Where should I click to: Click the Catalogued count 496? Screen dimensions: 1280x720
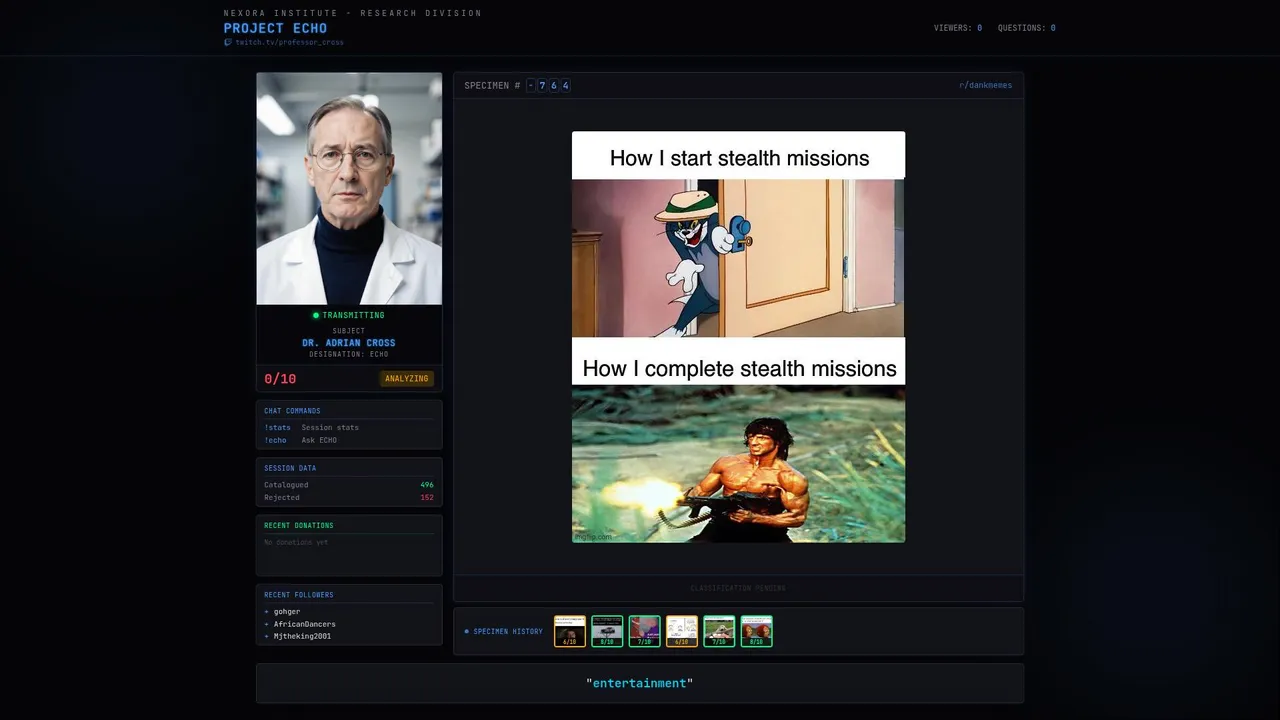427,485
